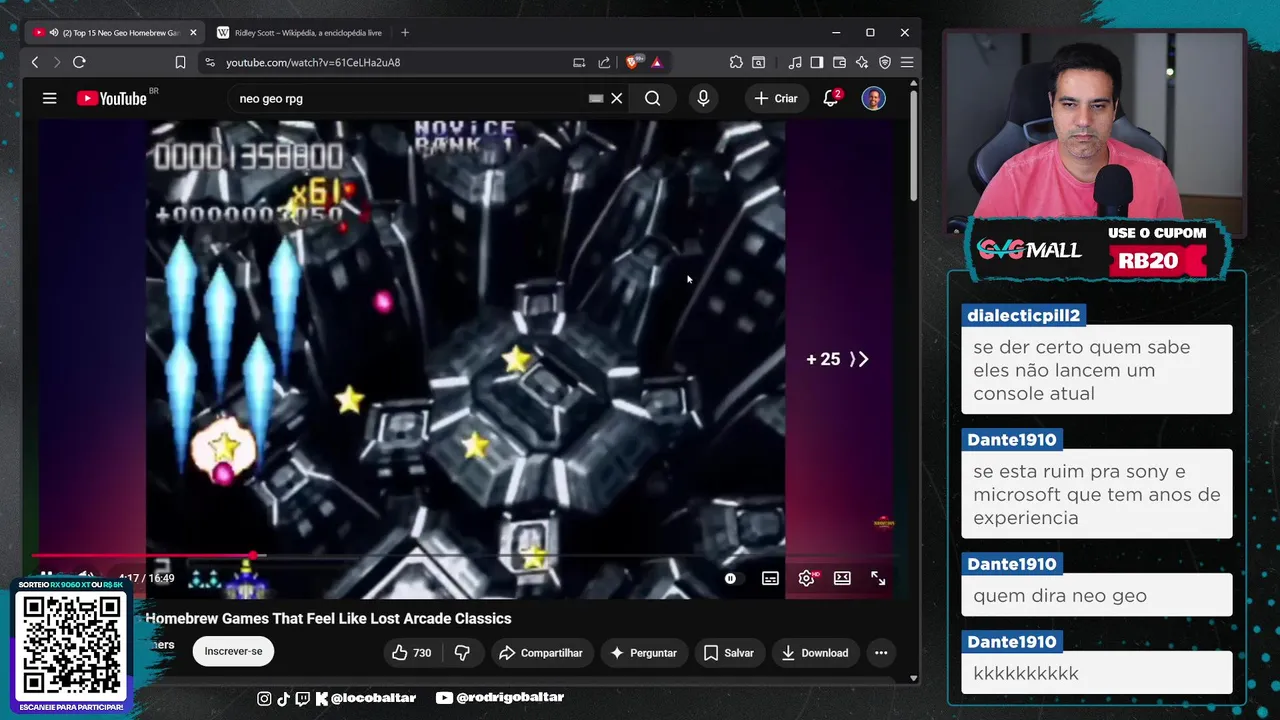Screen dimensions: 1280x720
Task: Mute tab via the speaker icon on tab
Action: coord(53,32)
